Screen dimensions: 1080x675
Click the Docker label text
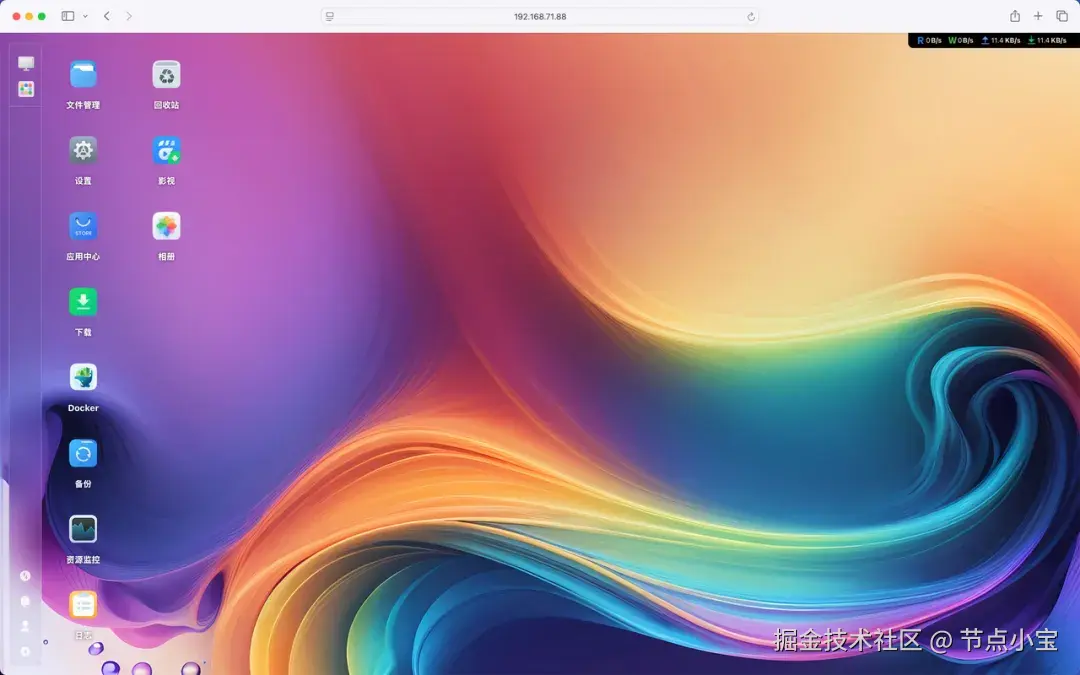point(83,408)
